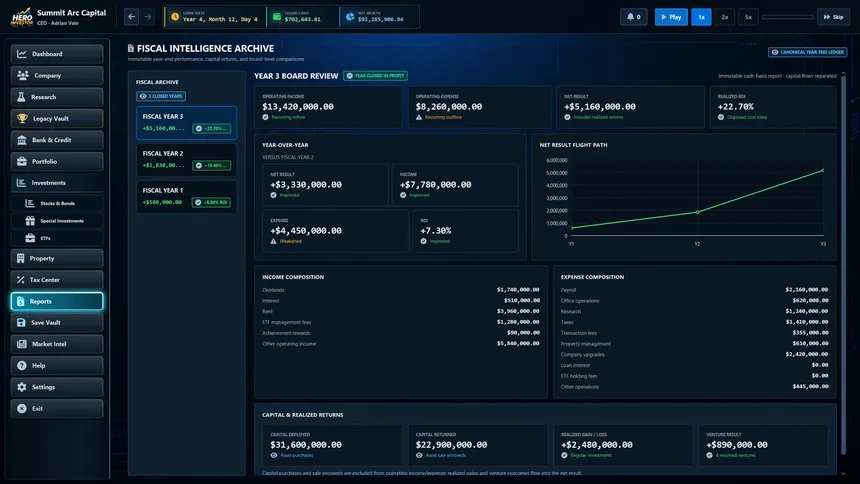Click Operating Income value $13,420,000.00
Viewport: 860px width, 484px height.
click(298, 106)
